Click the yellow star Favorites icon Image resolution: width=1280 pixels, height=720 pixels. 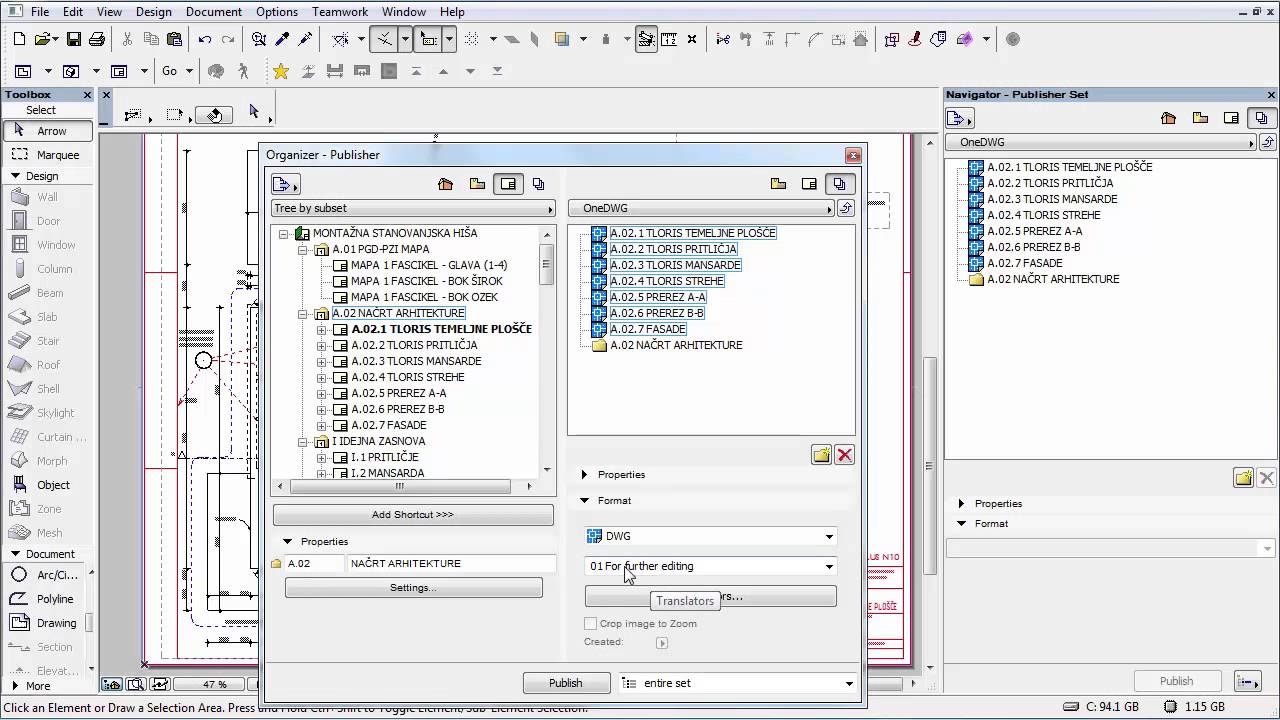point(281,71)
